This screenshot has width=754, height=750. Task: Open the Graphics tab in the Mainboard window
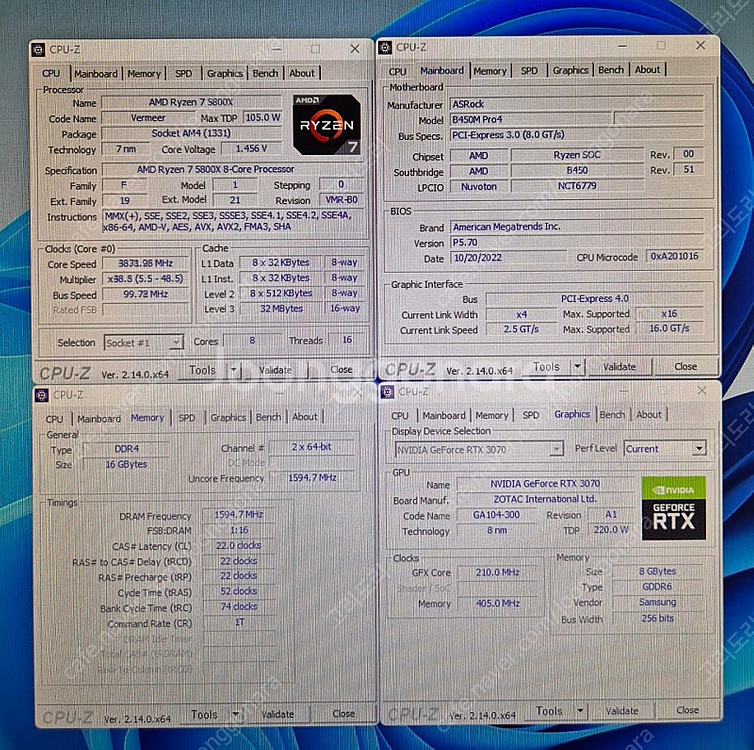570,70
